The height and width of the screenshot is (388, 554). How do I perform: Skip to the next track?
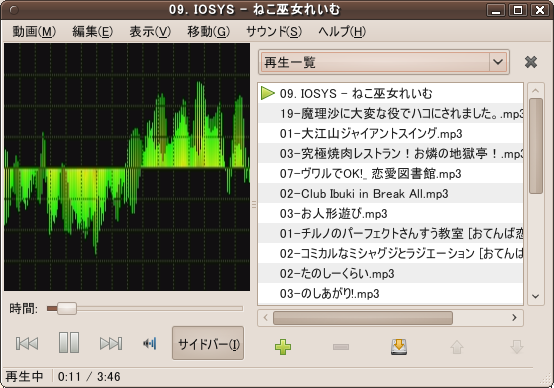111,343
